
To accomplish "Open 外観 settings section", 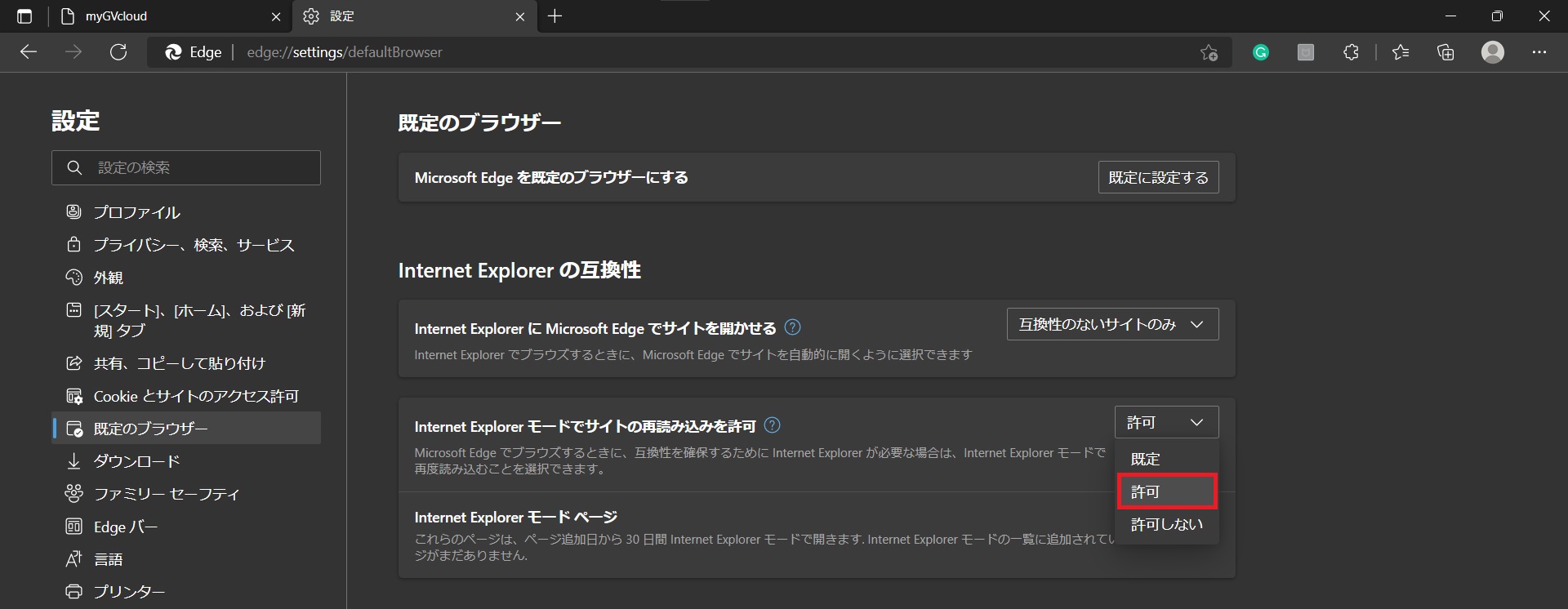I will [x=186, y=278].
